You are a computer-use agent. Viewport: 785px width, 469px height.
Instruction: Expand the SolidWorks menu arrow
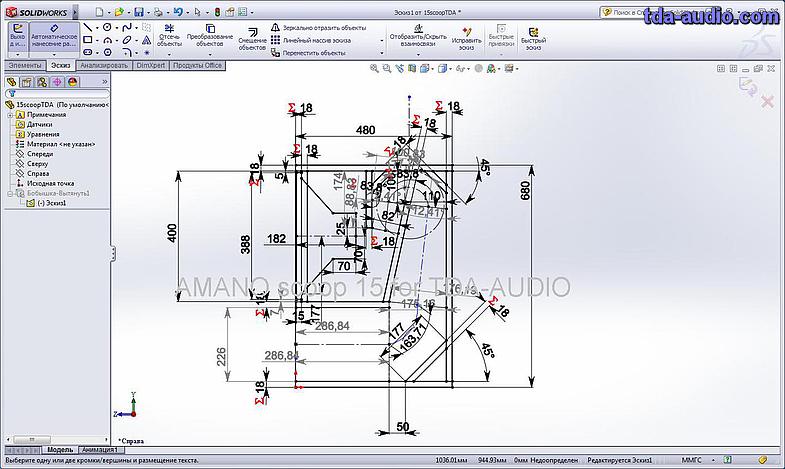(x=75, y=12)
